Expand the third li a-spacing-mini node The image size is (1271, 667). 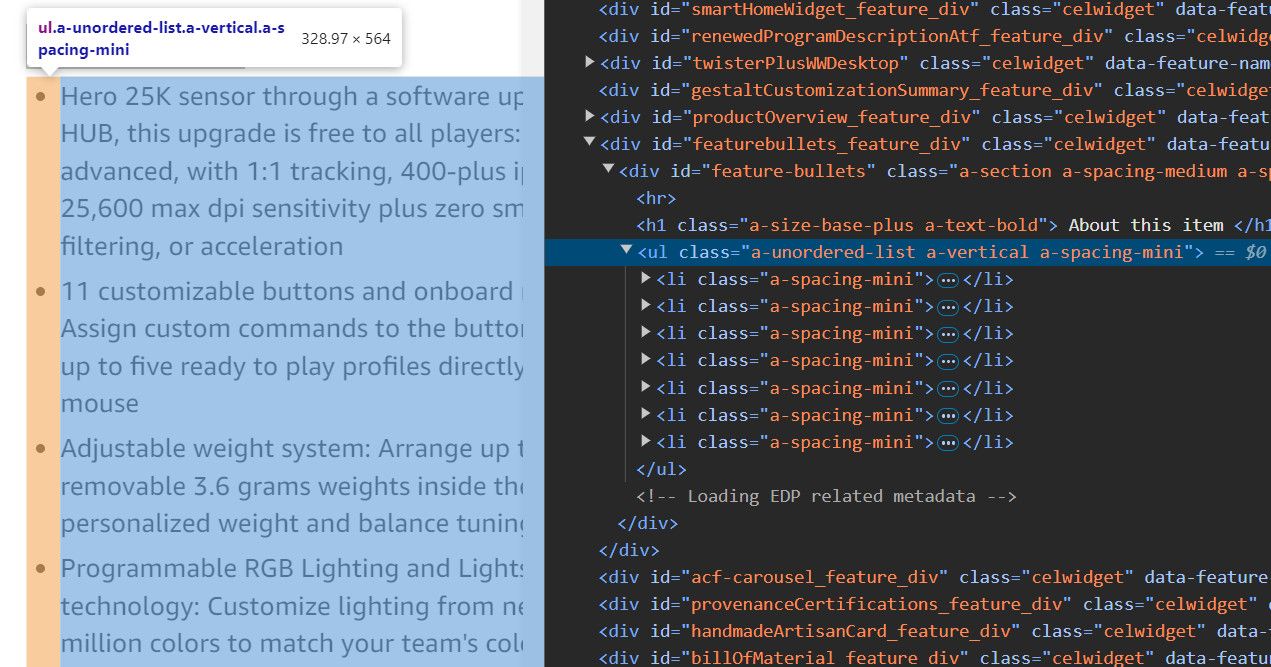coord(646,334)
